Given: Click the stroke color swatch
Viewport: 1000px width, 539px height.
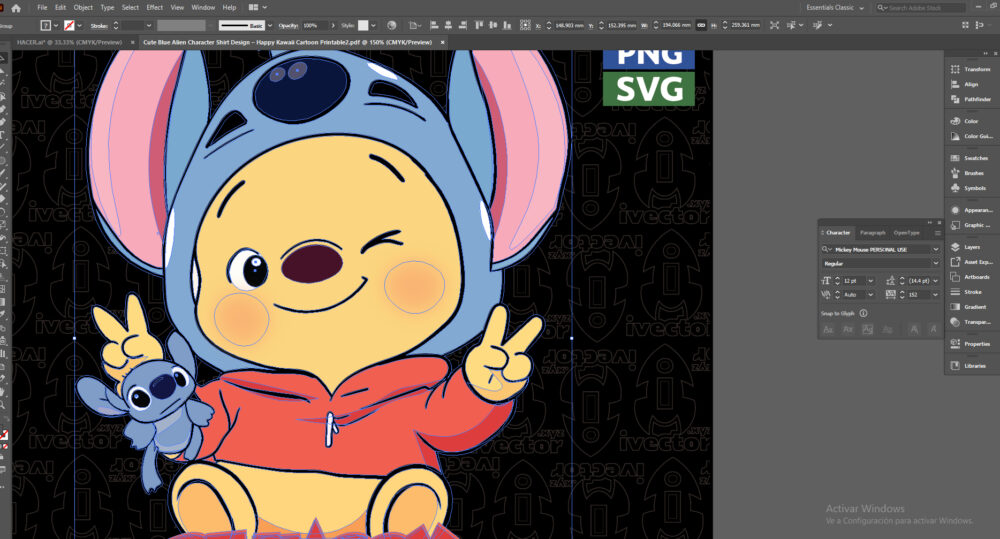Looking at the screenshot, I should tap(69, 26).
